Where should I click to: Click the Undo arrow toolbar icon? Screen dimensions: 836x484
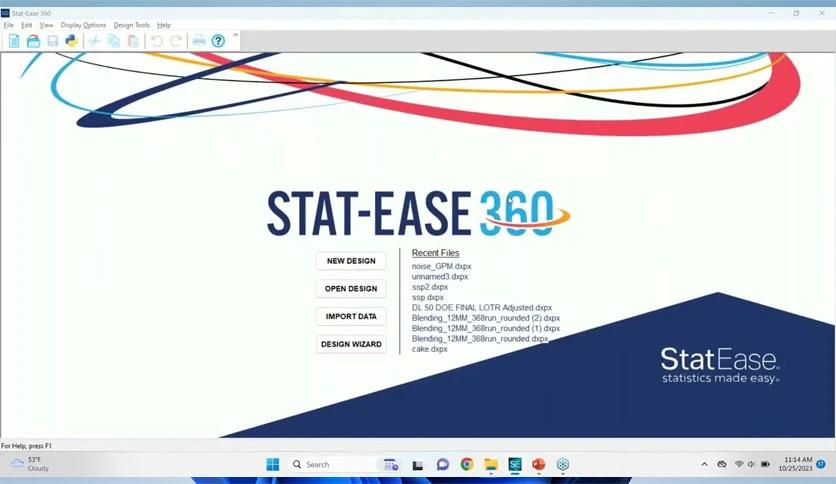tap(157, 41)
